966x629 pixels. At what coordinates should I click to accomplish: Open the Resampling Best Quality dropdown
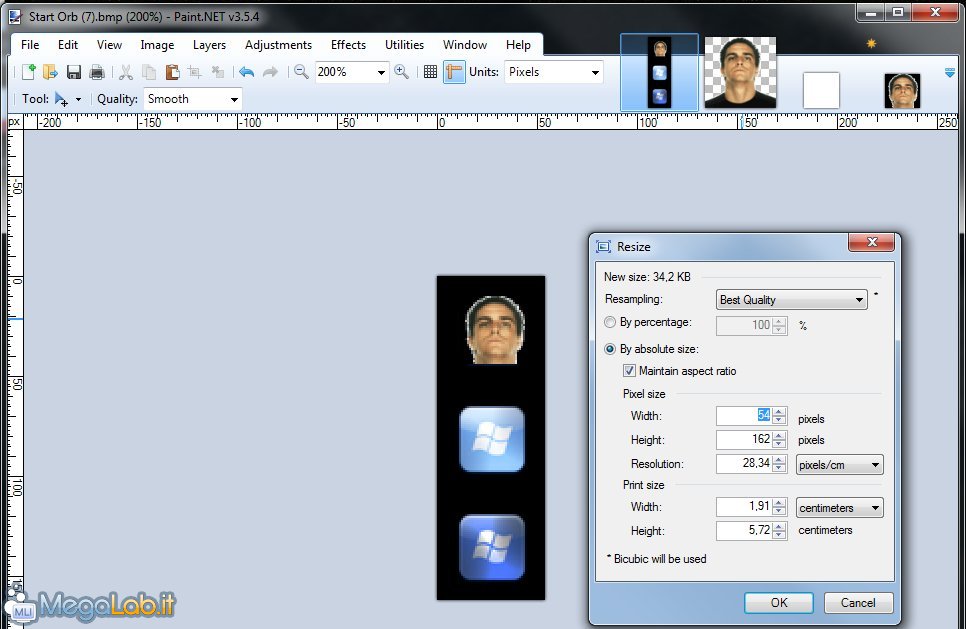tap(792, 299)
